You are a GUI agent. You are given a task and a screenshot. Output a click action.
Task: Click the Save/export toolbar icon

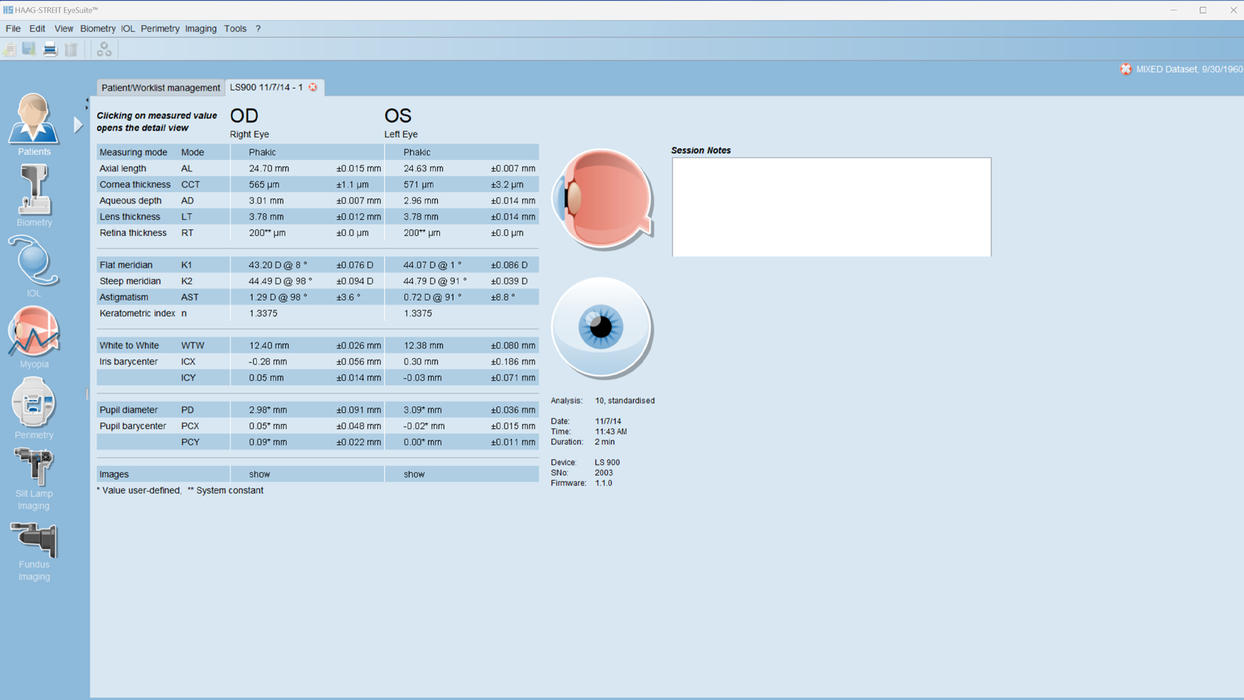[x=27, y=48]
